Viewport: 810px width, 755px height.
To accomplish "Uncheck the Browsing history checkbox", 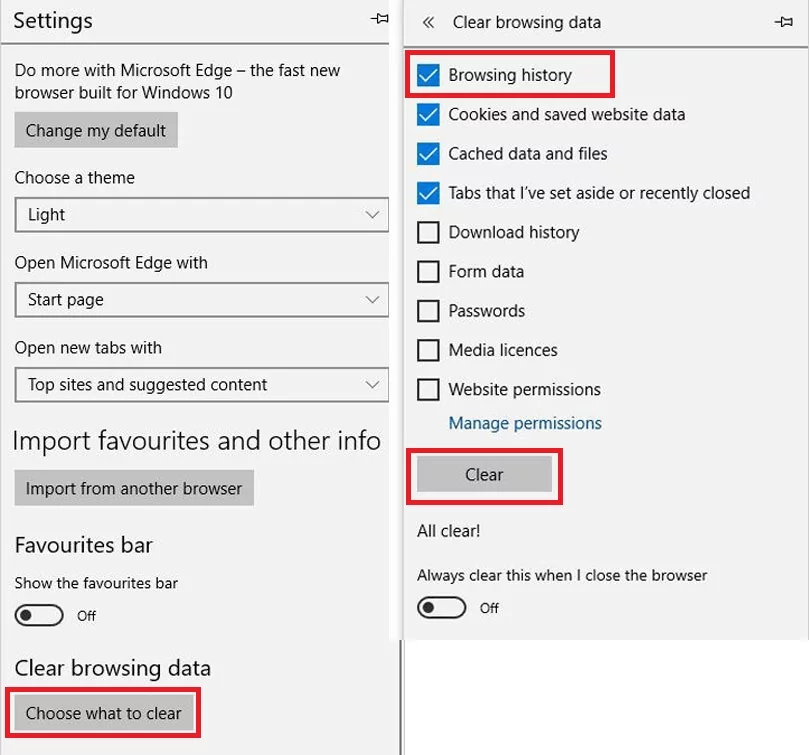I will tap(428, 75).
